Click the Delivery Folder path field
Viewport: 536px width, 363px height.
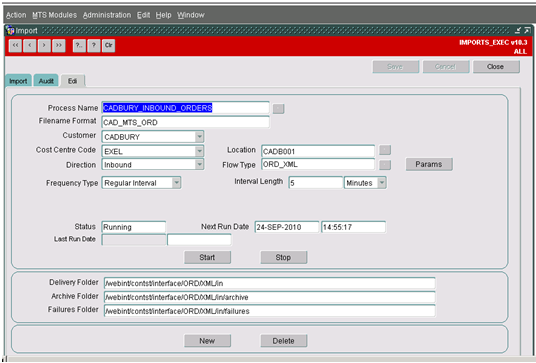(270, 283)
